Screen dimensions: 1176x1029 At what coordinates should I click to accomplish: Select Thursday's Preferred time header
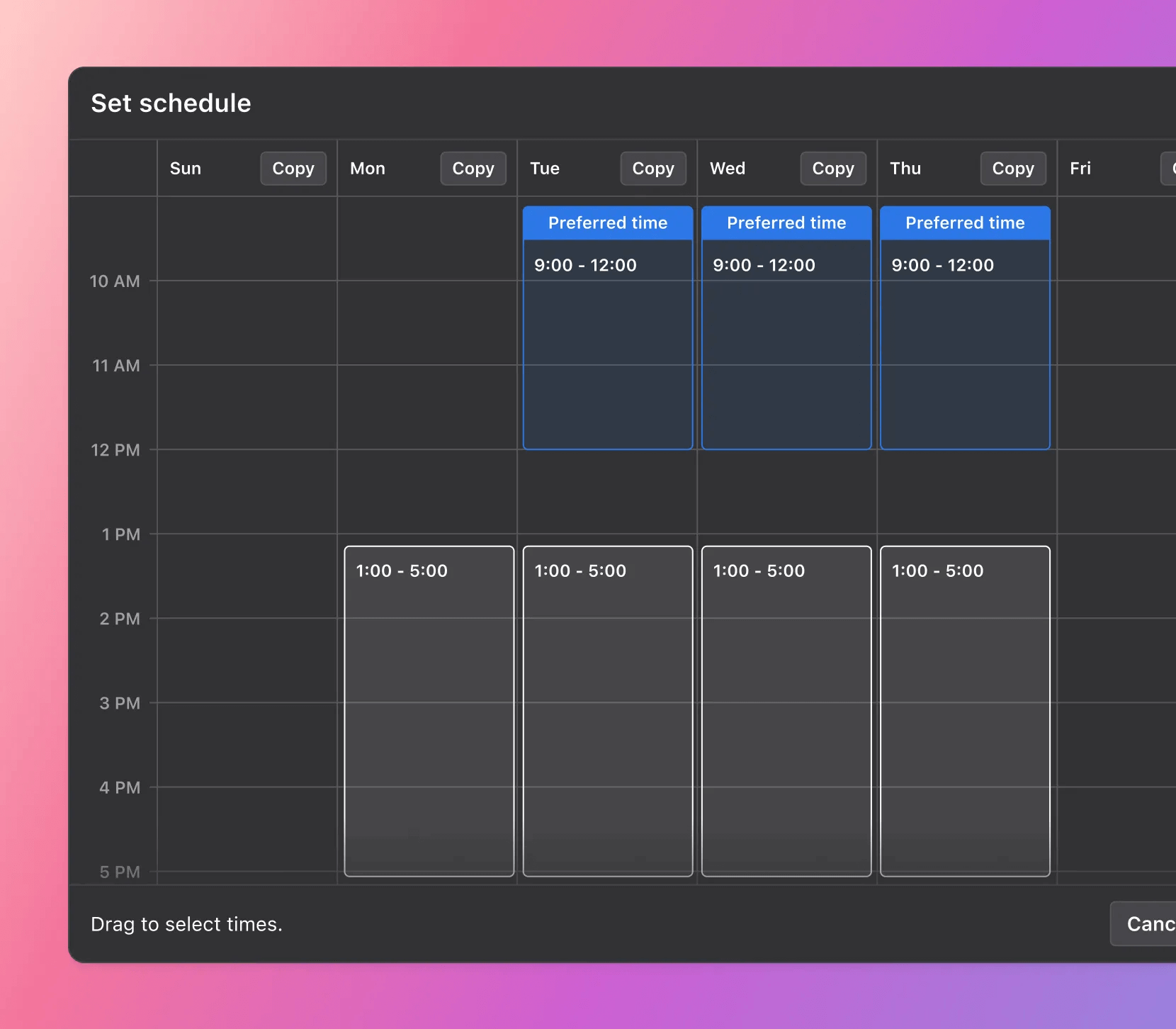[x=965, y=223]
